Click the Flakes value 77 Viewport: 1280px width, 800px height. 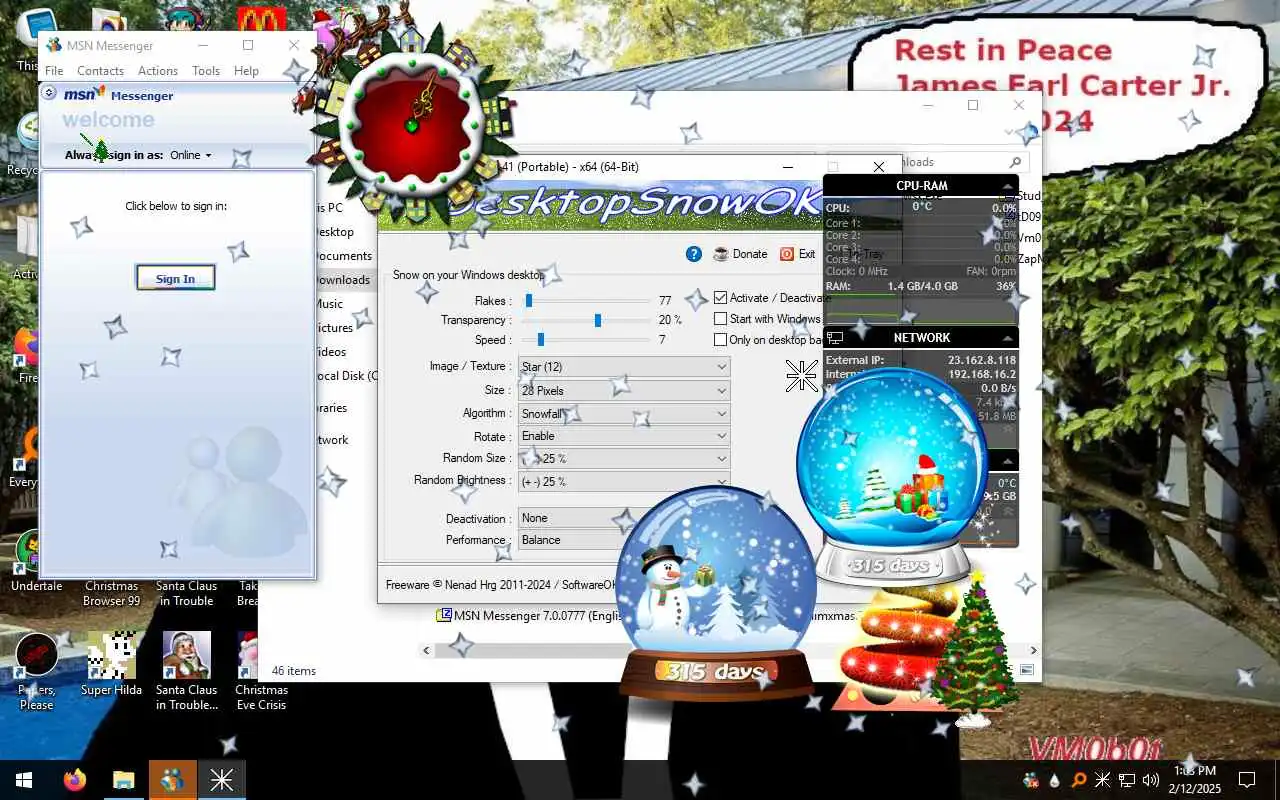pos(665,300)
